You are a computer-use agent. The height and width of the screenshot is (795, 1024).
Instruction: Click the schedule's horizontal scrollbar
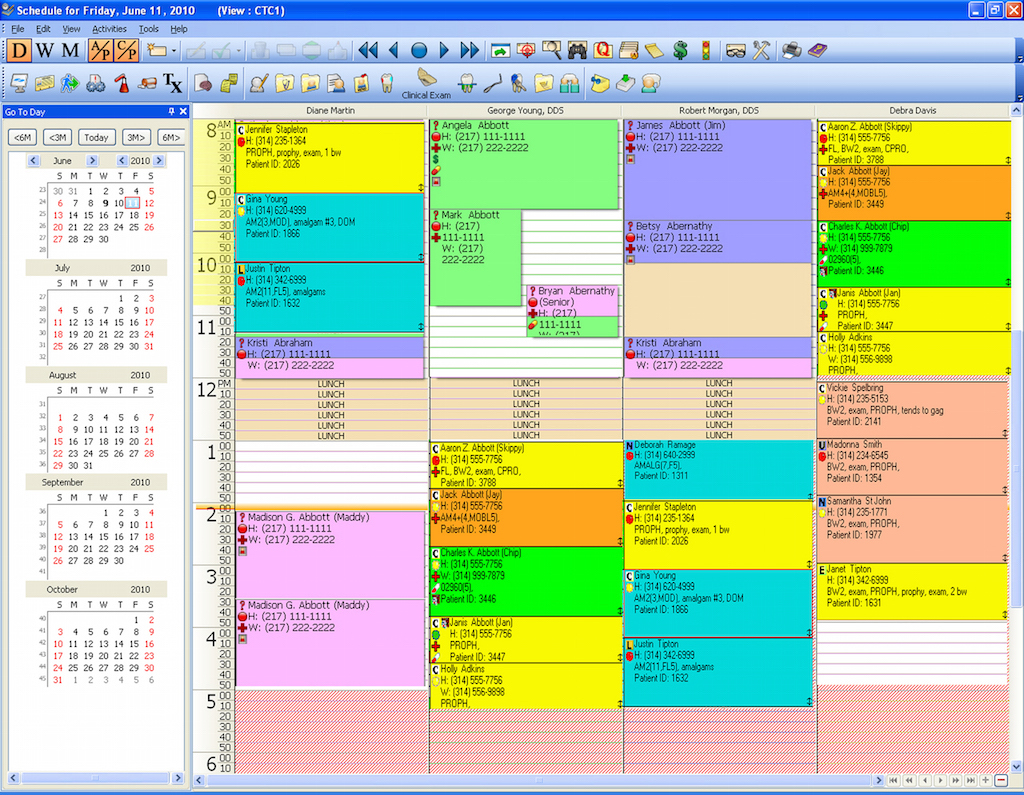pyautogui.click(x=539, y=780)
